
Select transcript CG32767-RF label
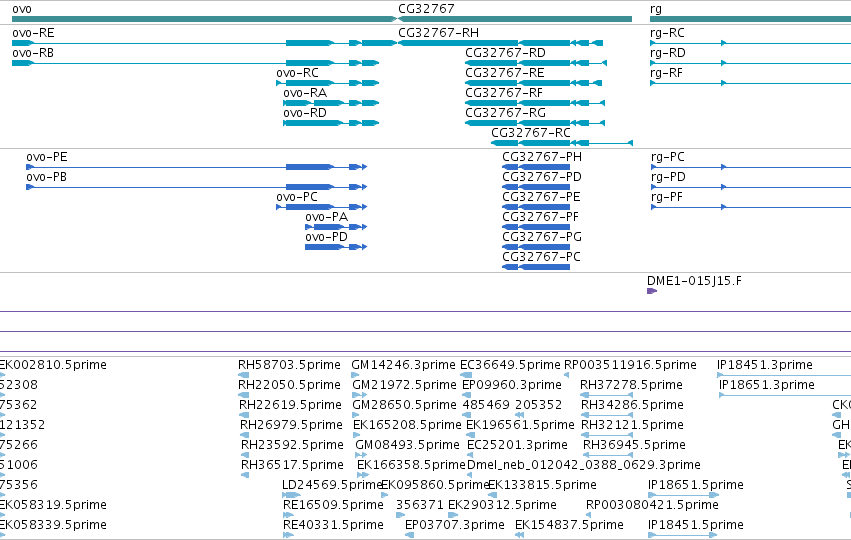click(504, 93)
